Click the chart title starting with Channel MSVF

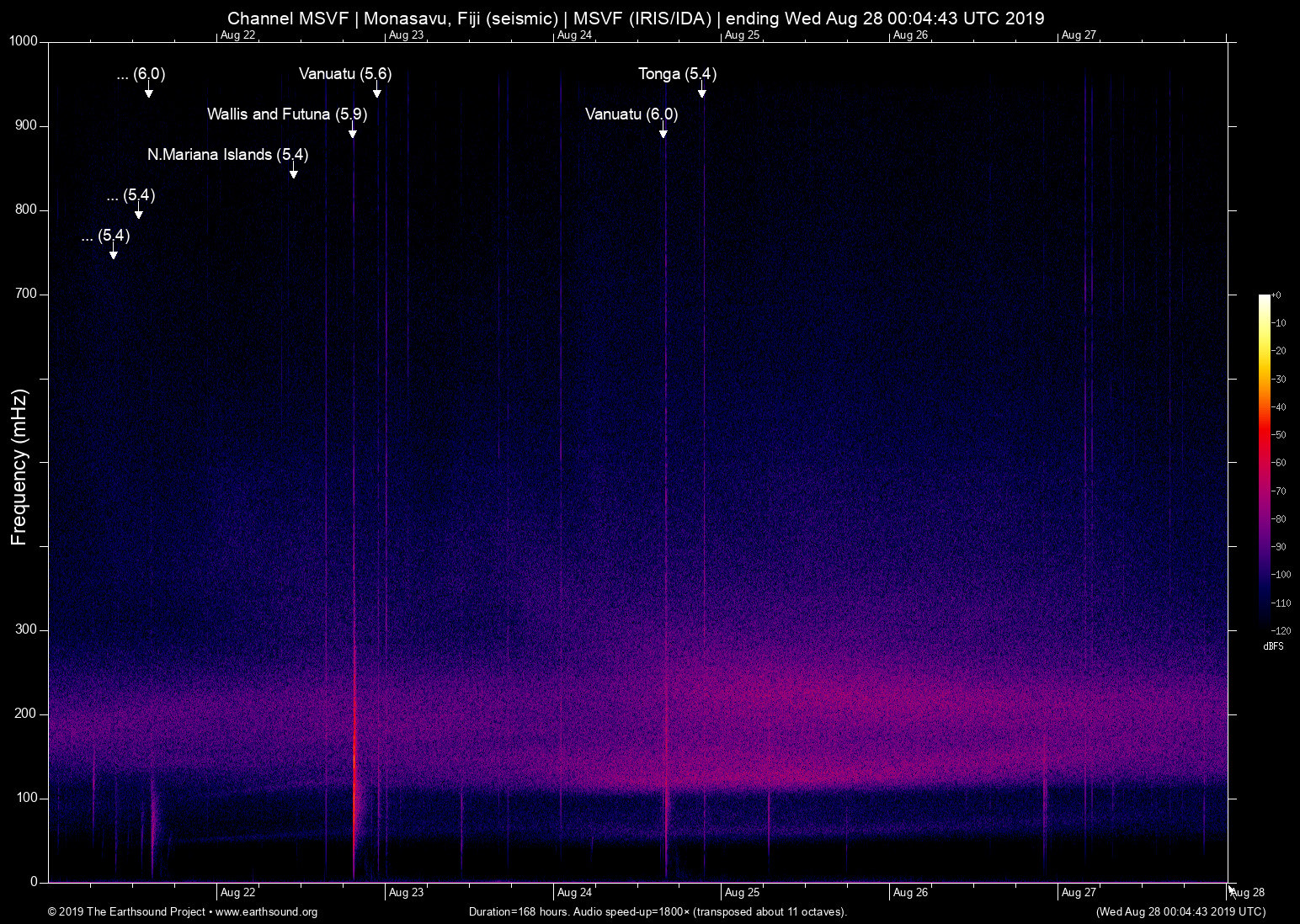[x=636, y=19]
